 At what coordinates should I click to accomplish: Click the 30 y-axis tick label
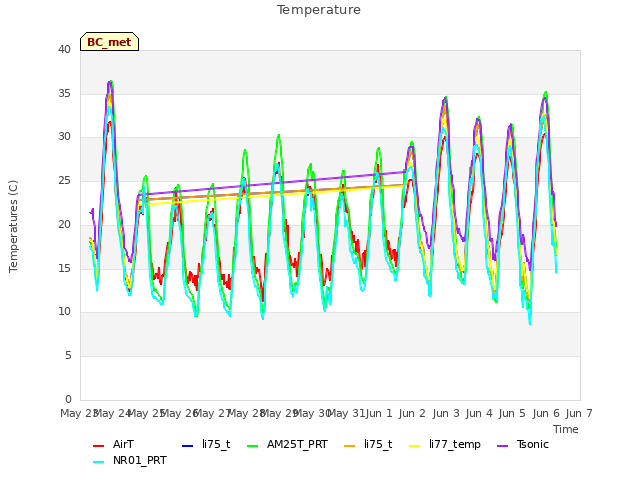64,137
